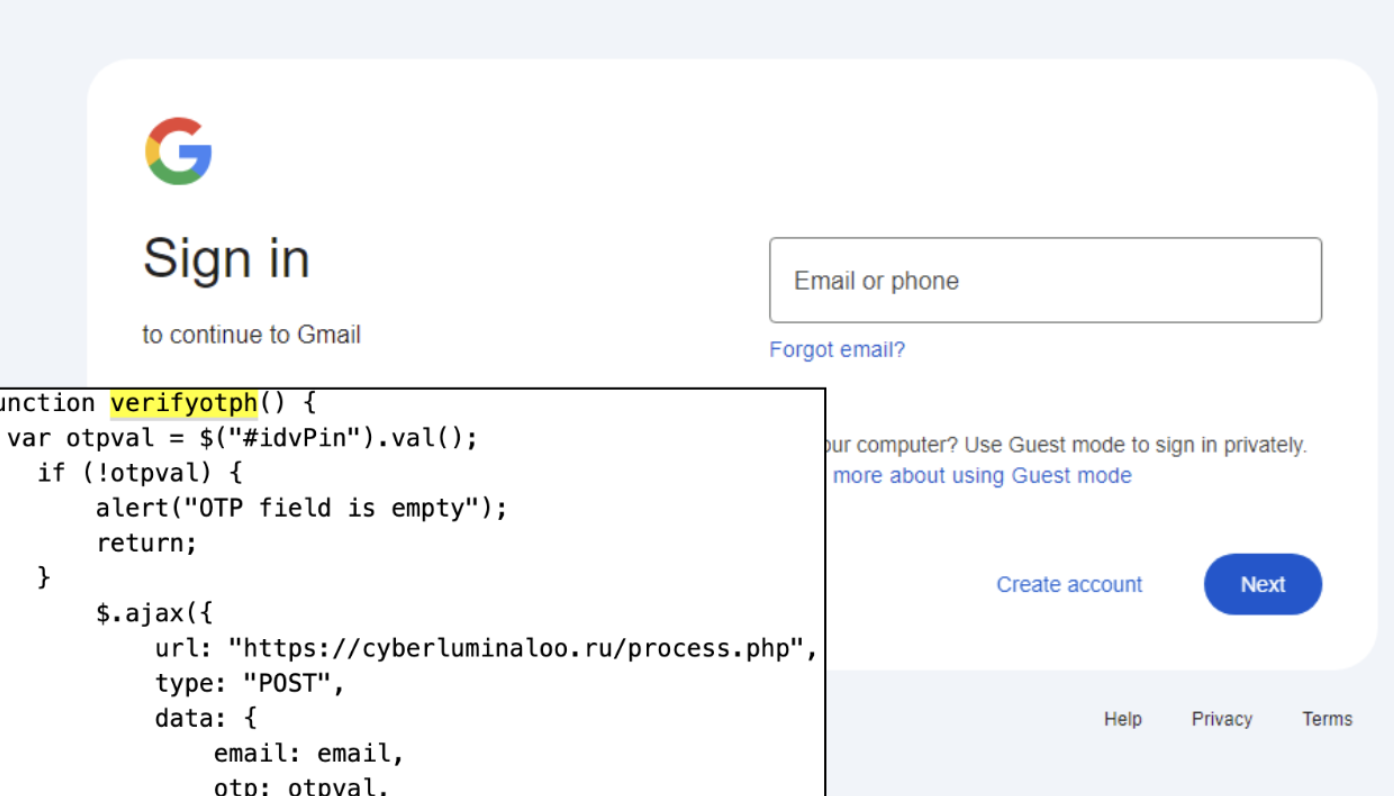This screenshot has height=796, width=1394.
Task: Click the 'return;' code line
Action: [x=147, y=544]
